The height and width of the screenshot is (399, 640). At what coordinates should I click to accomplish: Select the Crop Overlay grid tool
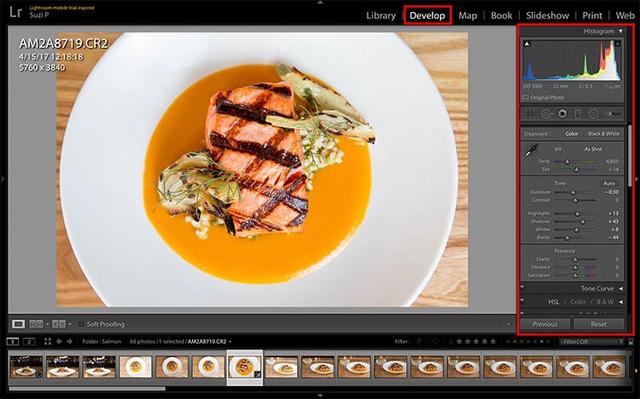(531, 114)
